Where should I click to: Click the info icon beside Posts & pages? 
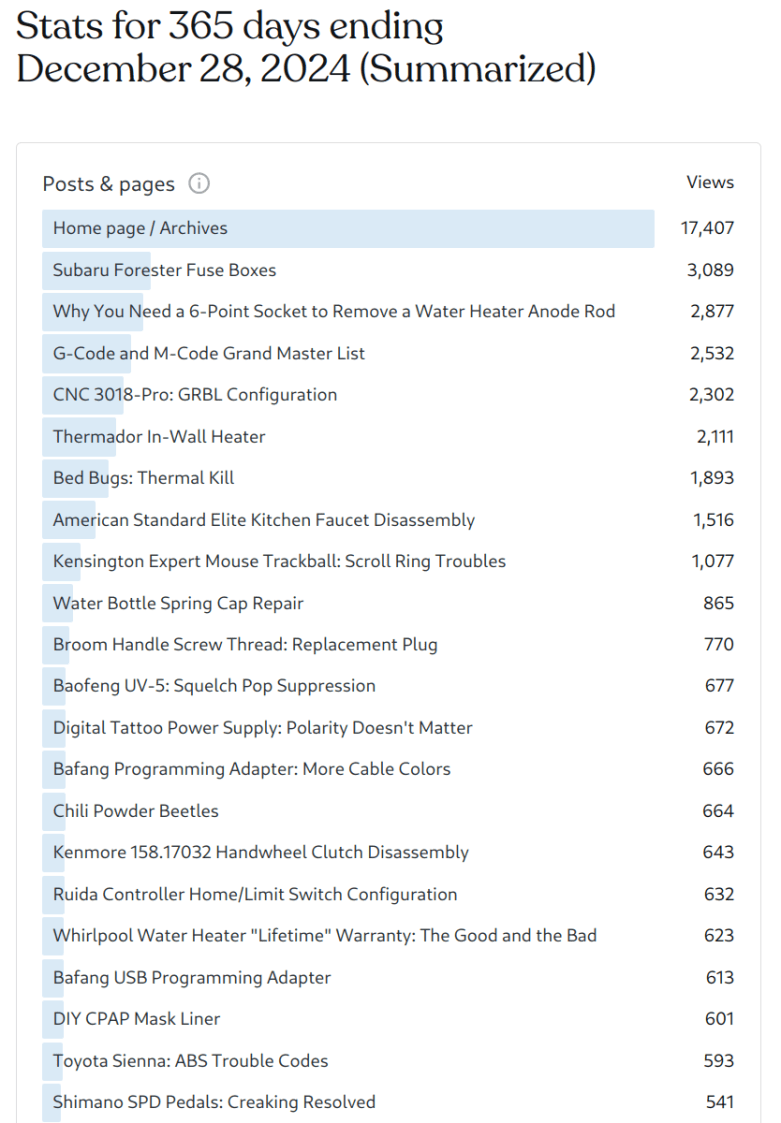tap(198, 184)
